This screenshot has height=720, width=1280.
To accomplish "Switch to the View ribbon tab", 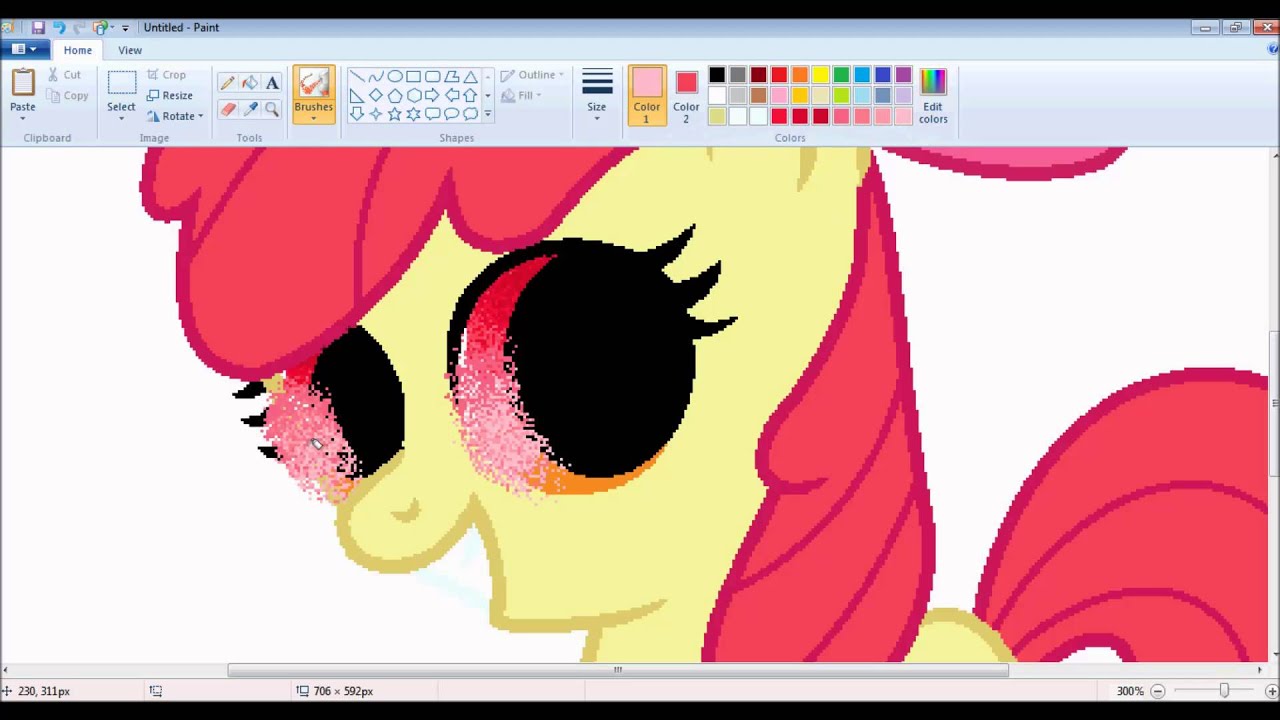I will pos(130,50).
